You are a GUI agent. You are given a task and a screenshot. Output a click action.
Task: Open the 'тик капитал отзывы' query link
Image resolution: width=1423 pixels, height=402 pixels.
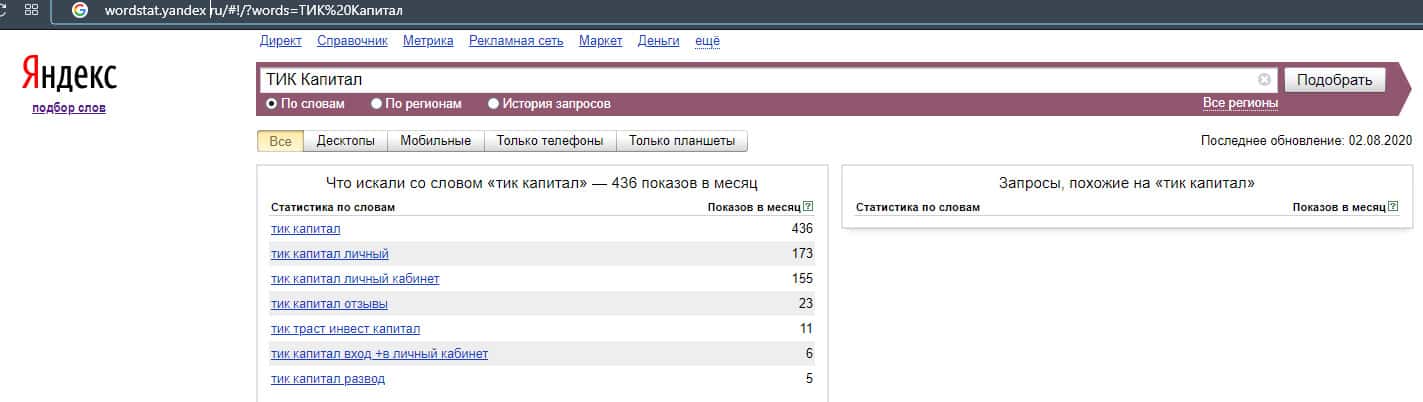tap(329, 304)
